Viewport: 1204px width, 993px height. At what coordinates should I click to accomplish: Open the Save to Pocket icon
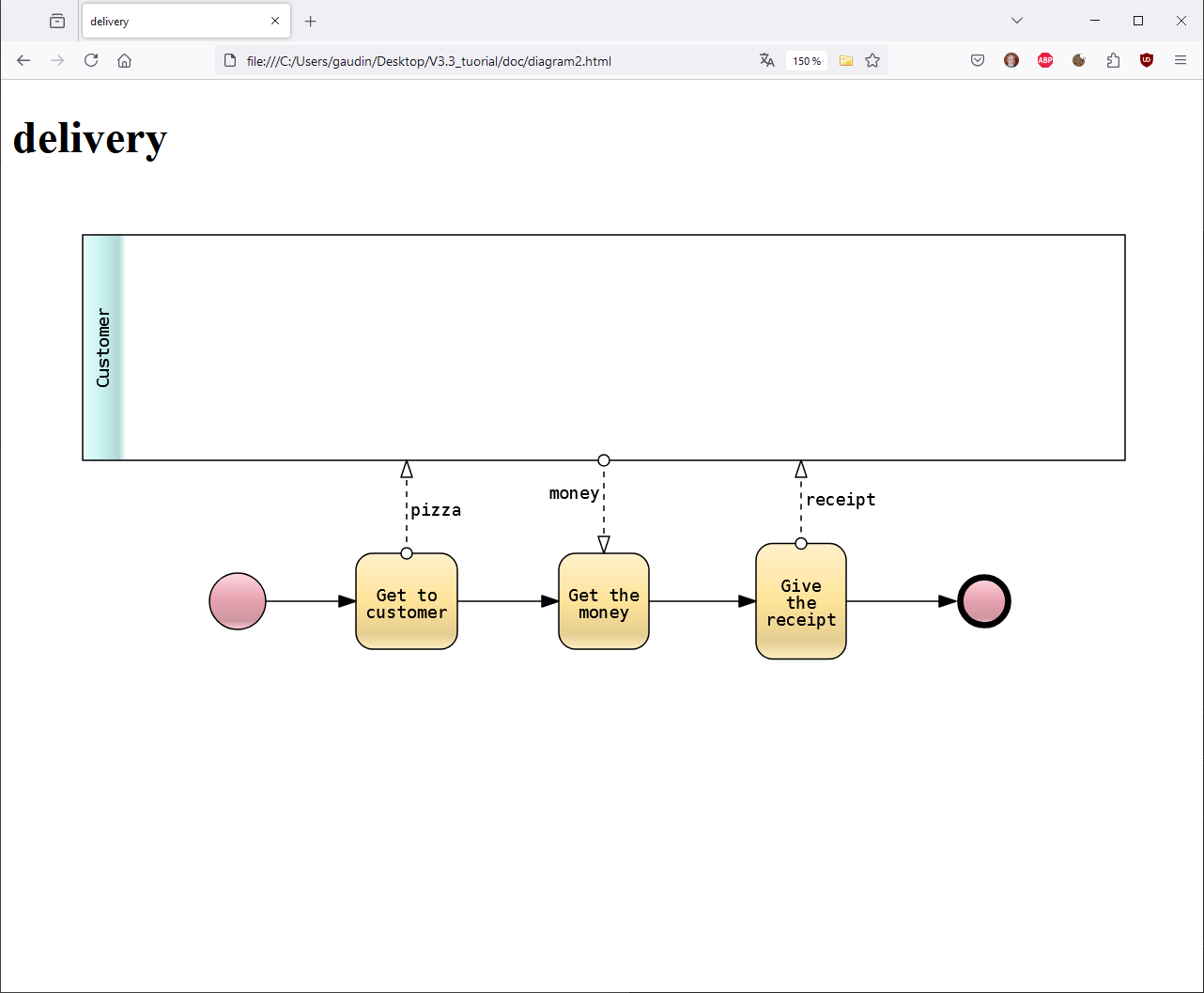[978, 61]
